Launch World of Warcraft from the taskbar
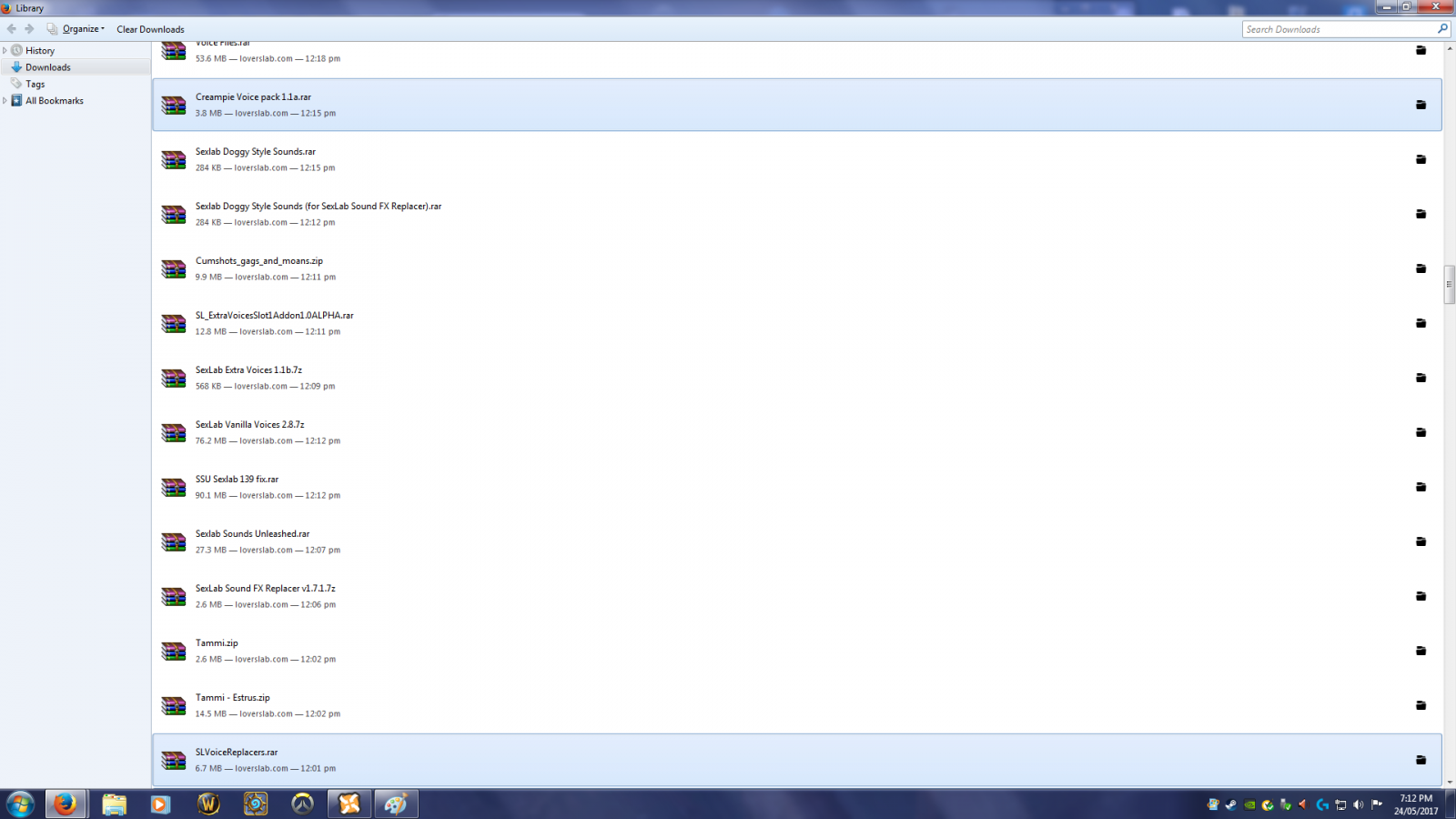 [x=208, y=804]
